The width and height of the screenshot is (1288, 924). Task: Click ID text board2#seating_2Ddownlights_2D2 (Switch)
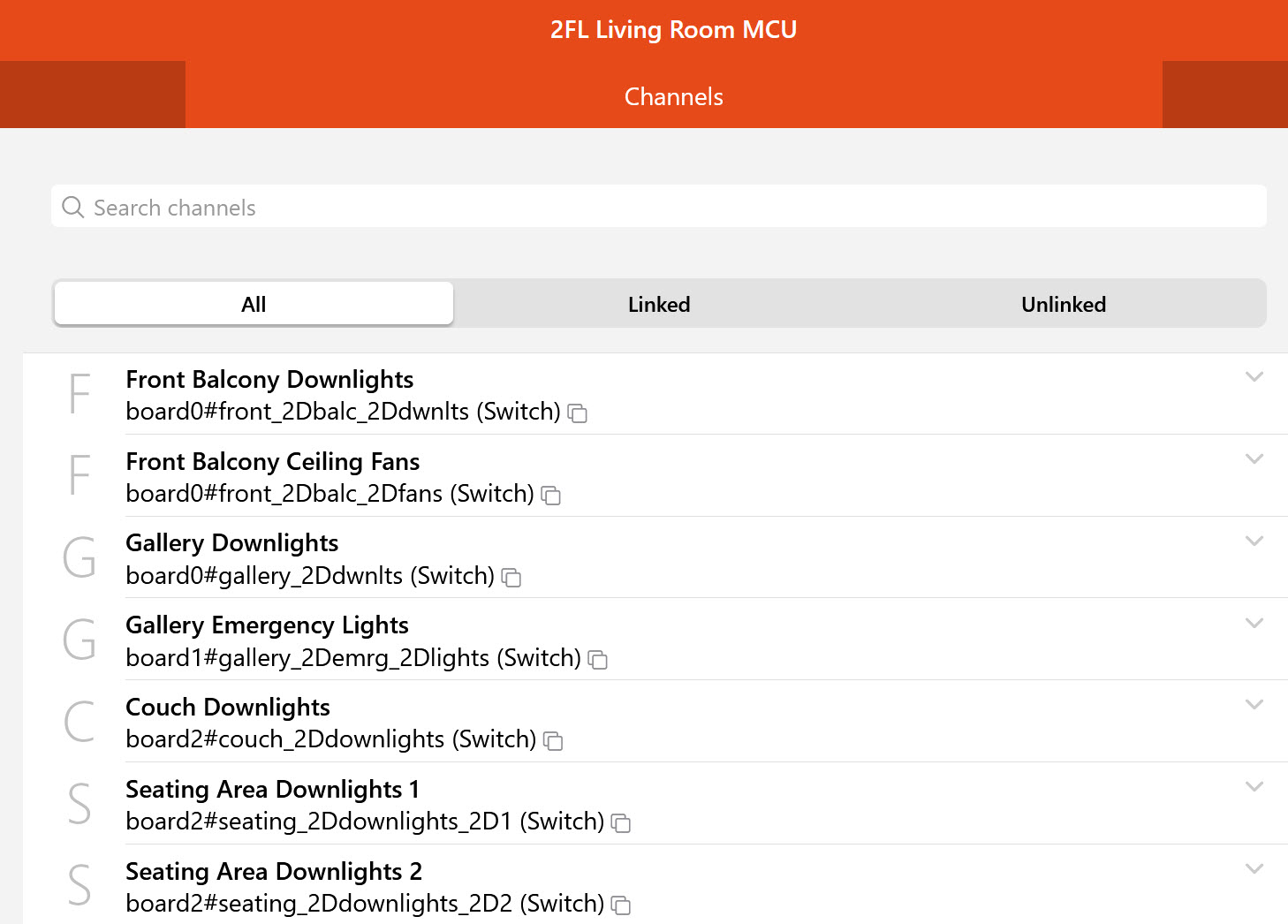365,904
